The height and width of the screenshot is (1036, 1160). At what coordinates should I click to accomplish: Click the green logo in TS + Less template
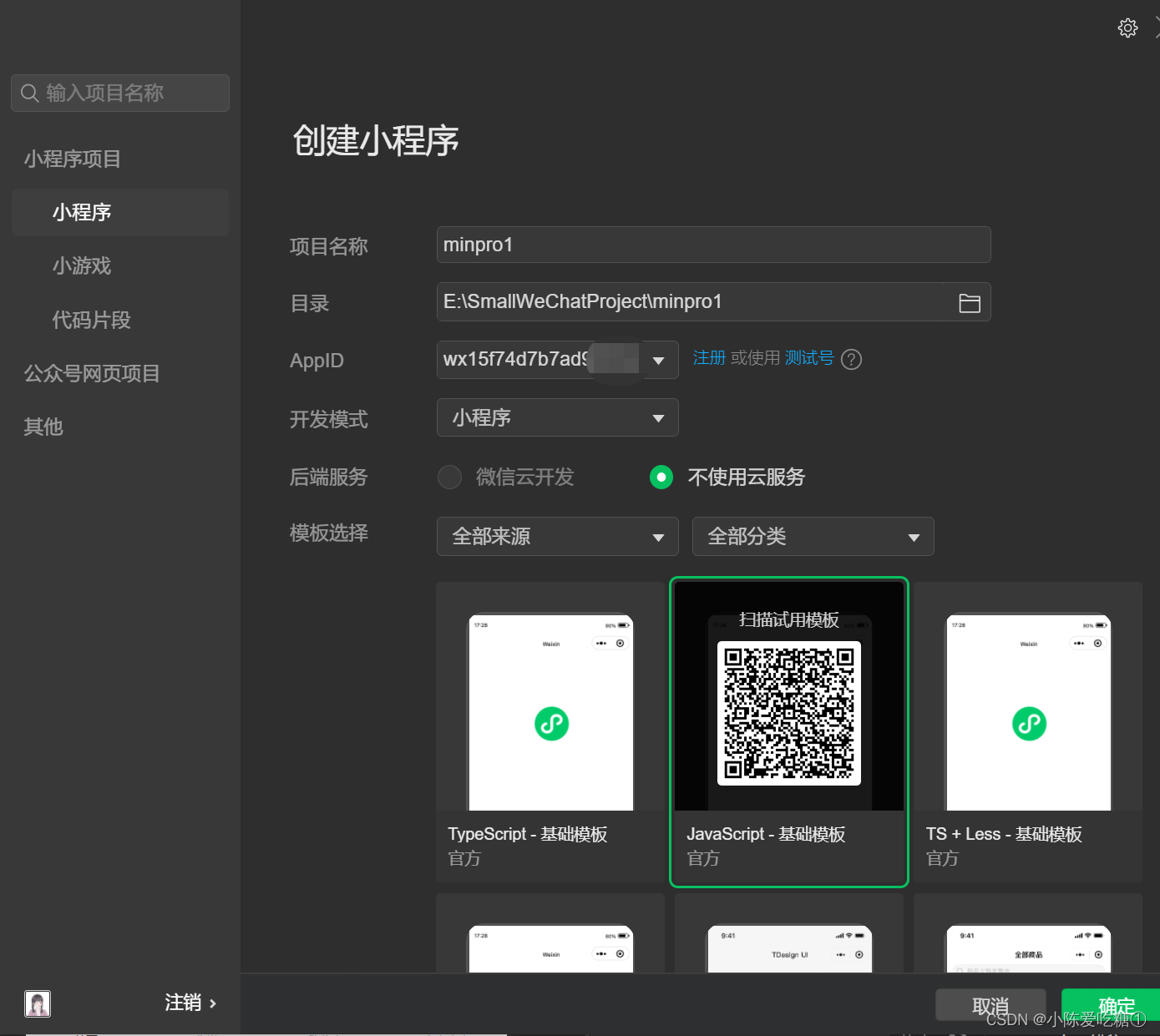tap(1029, 724)
